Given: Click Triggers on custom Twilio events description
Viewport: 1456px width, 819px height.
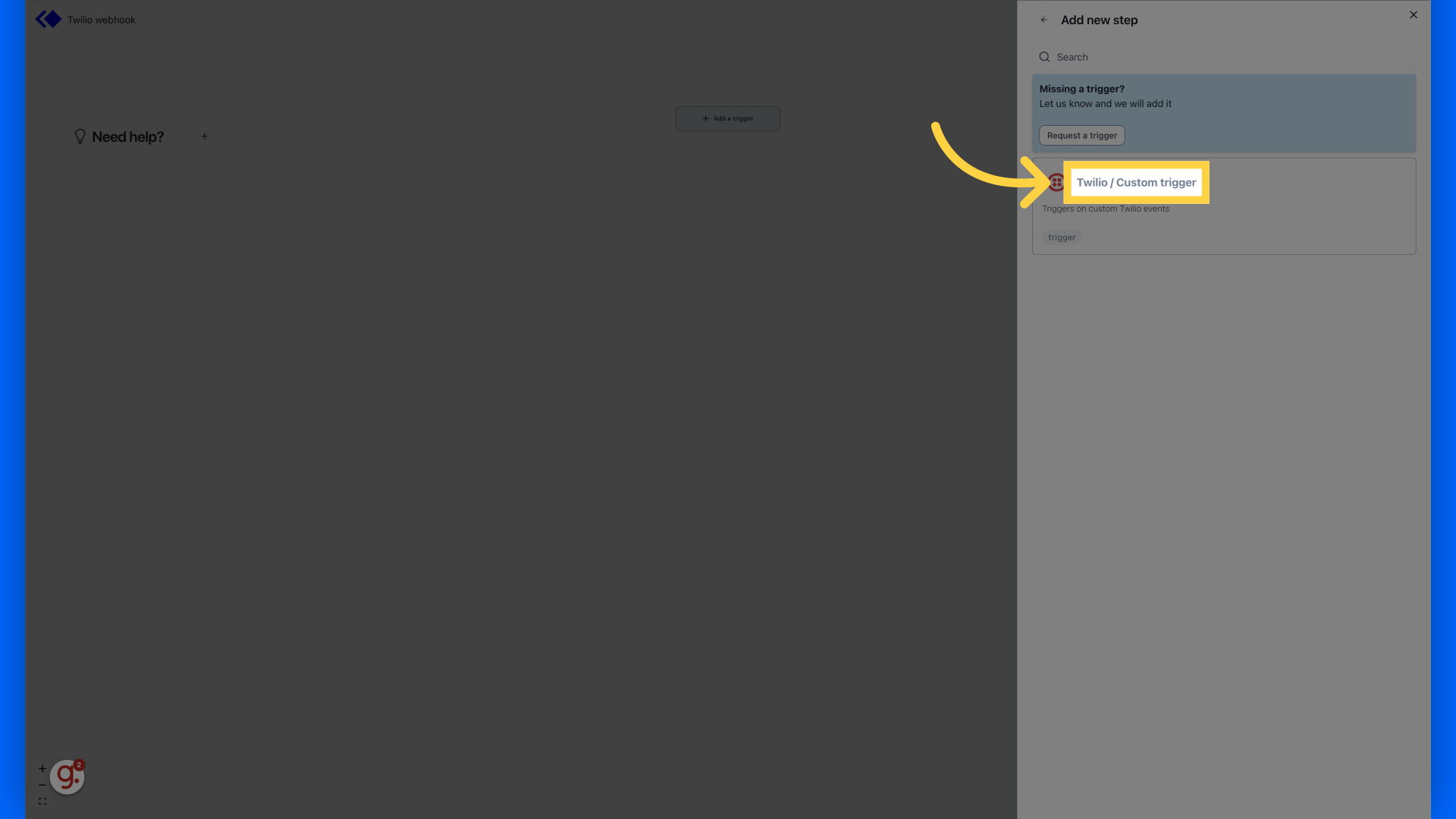Looking at the screenshot, I should tap(1105, 209).
